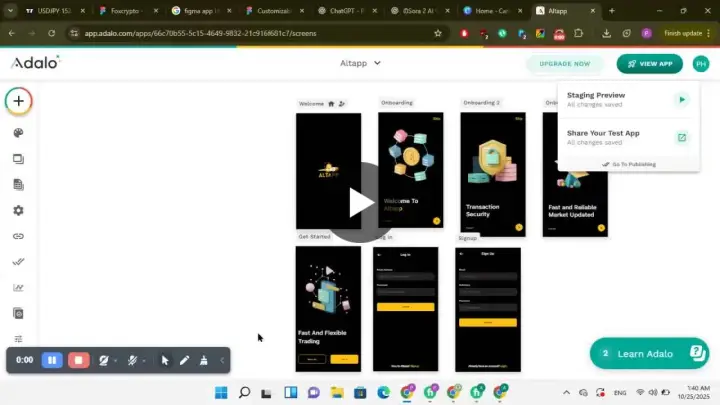Pause the recording with pause button
Screen dimensions: 720x405
[x=52, y=360]
